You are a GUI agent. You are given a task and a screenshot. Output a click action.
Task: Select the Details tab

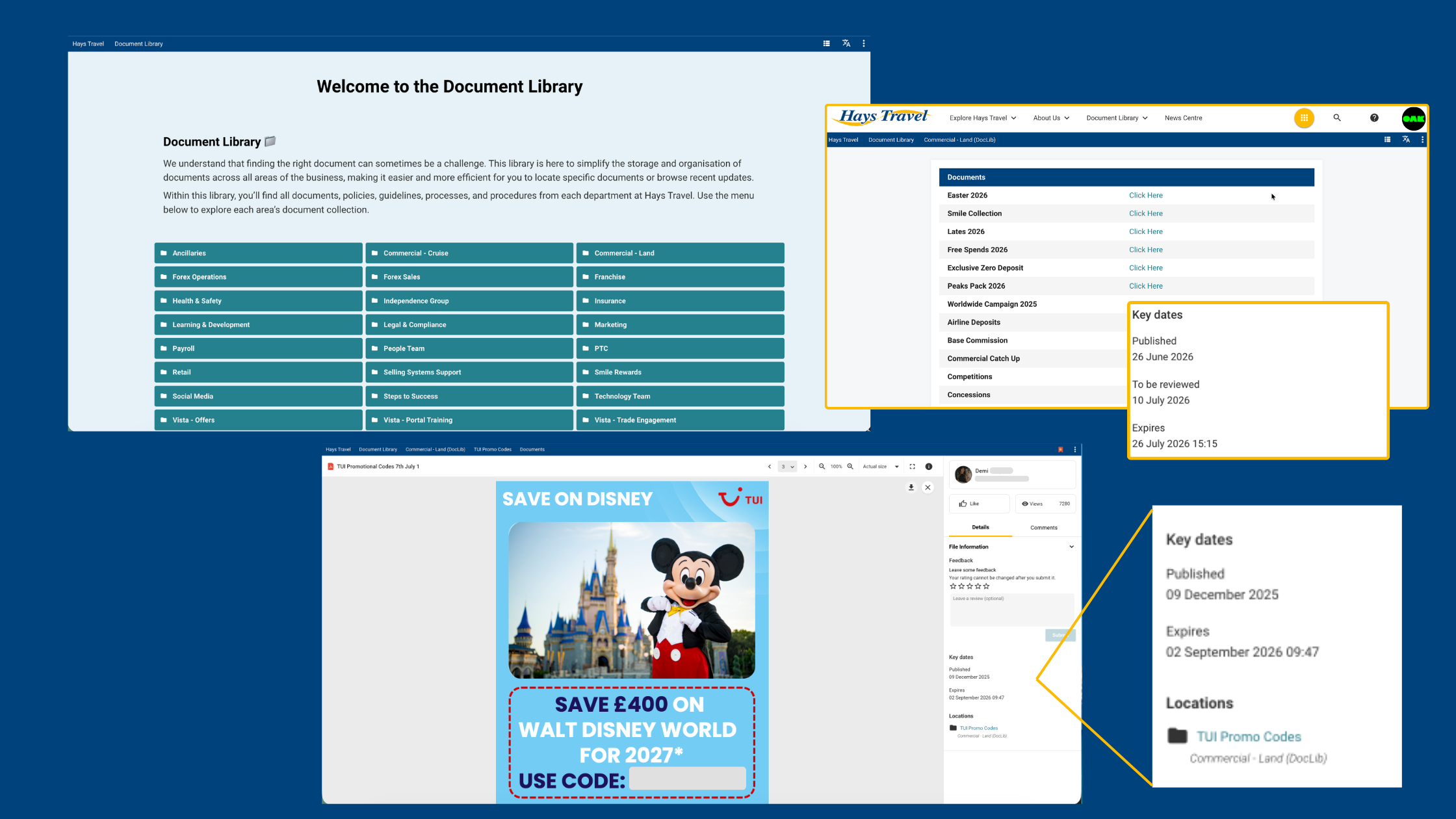[980, 527]
